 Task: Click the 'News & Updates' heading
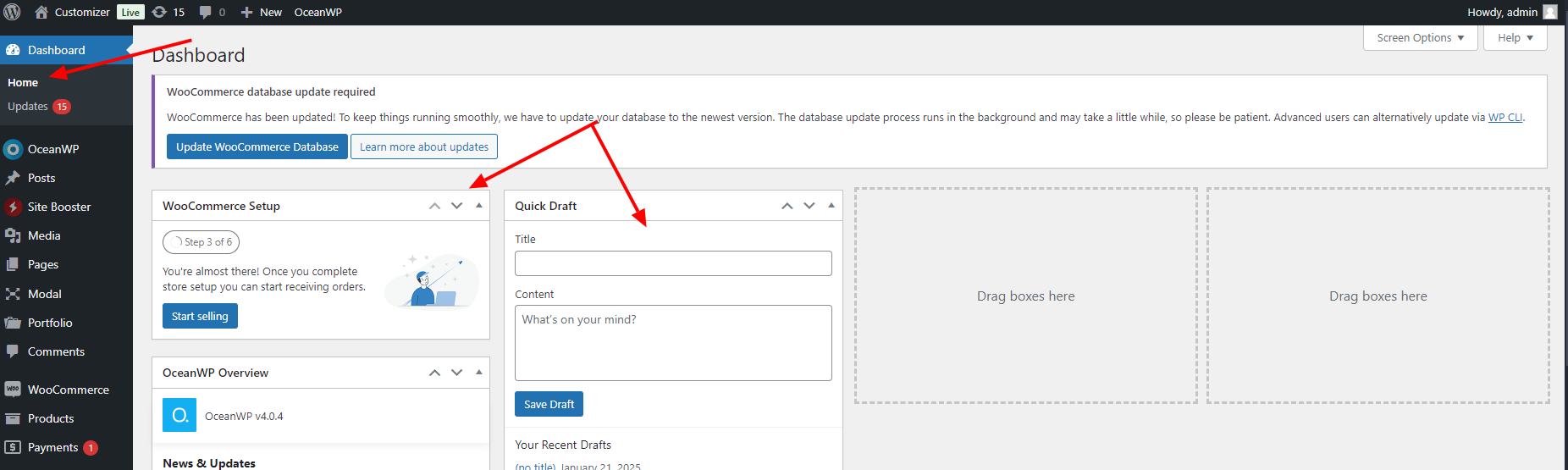pos(209,463)
